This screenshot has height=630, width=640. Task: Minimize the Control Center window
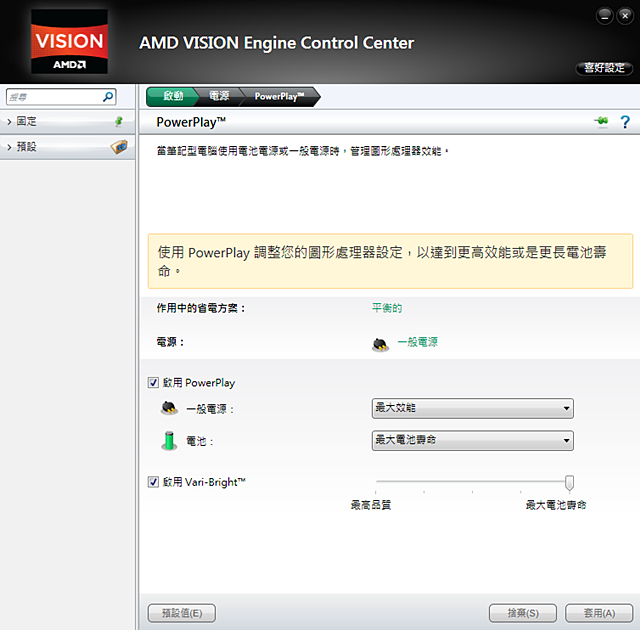pyautogui.click(x=604, y=16)
